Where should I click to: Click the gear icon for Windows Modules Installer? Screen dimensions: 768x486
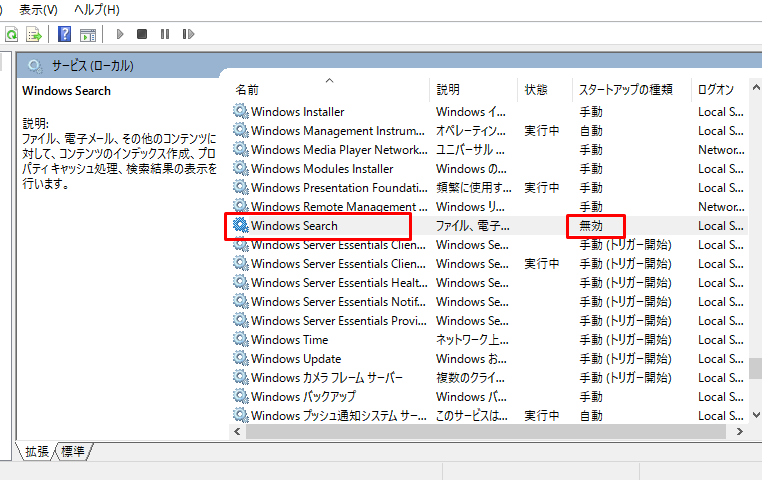tap(240, 168)
